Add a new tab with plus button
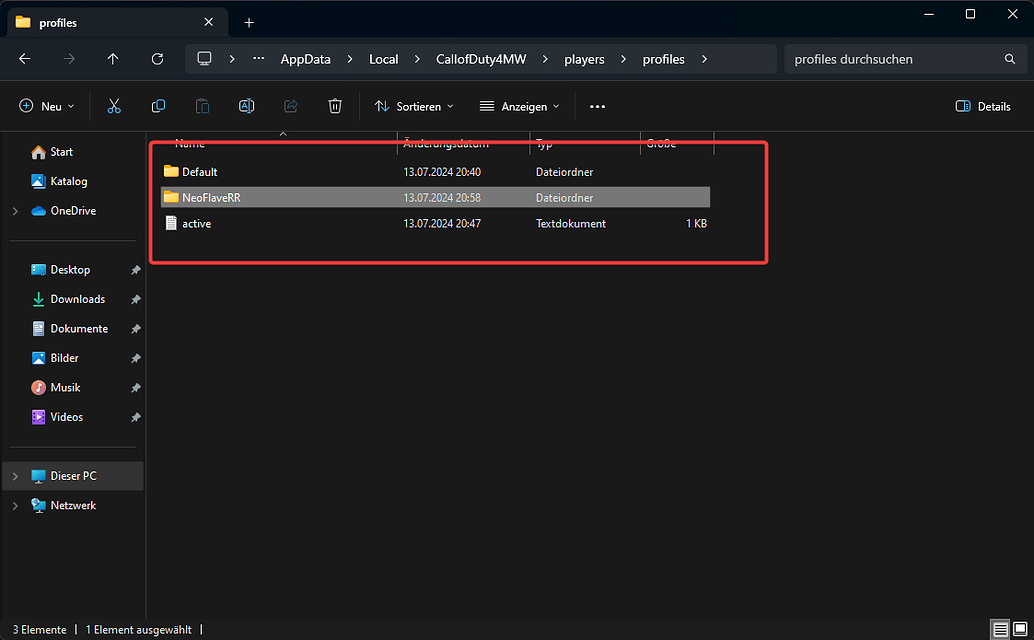1034x640 pixels. 249,22
